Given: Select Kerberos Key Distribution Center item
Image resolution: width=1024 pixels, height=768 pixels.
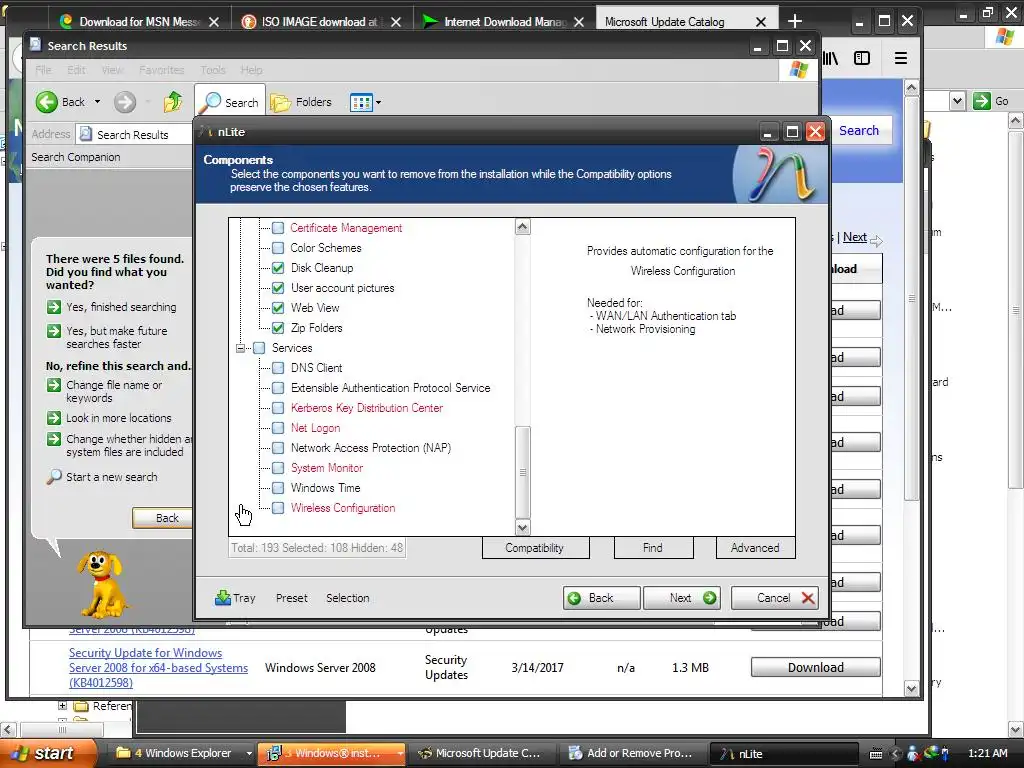Looking at the screenshot, I should 367,408.
